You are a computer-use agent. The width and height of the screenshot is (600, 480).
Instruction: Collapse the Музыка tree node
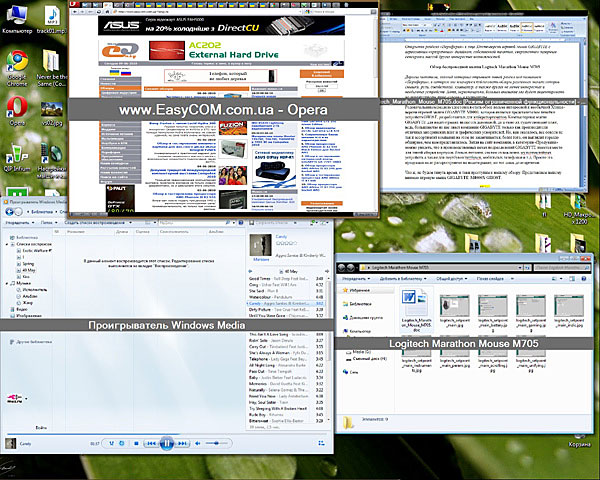coord(7,283)
